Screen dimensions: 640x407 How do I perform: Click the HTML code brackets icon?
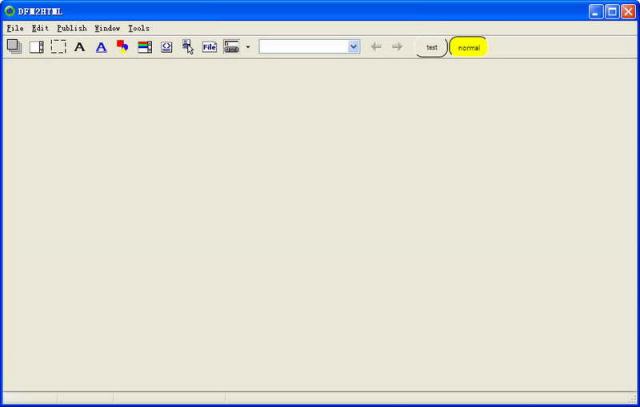tap(166, 47)
